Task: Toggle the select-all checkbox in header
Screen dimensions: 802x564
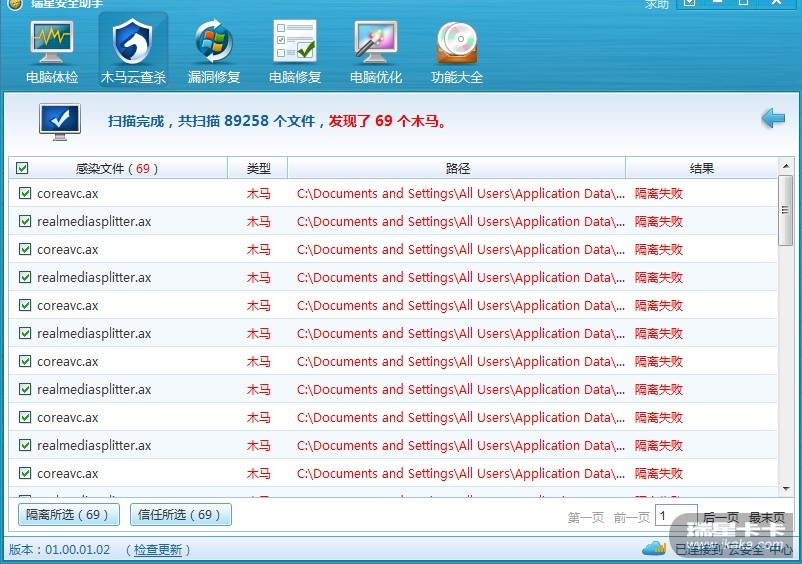Action: (x=22, y=168)
